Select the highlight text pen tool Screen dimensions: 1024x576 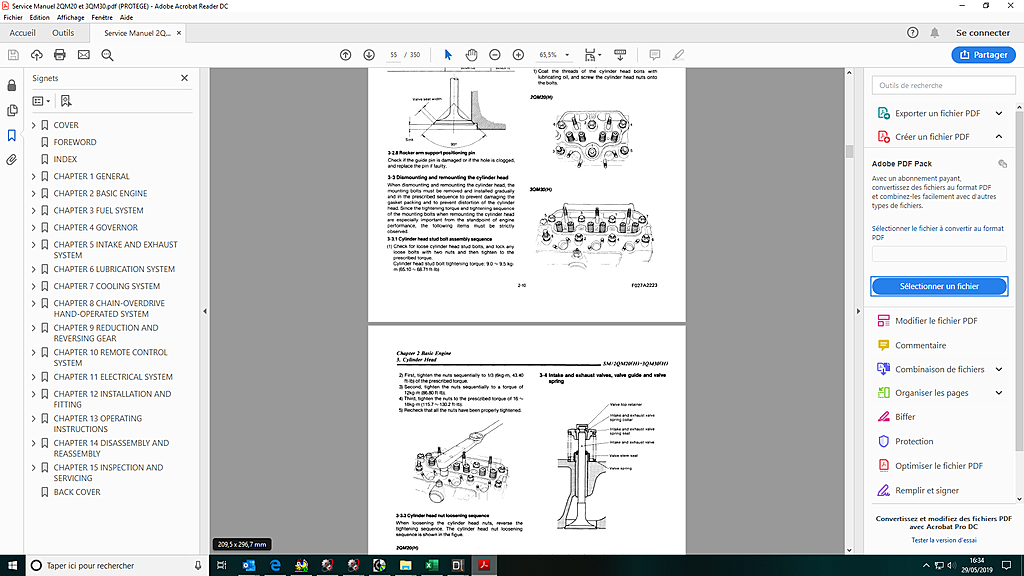point(679,55)
